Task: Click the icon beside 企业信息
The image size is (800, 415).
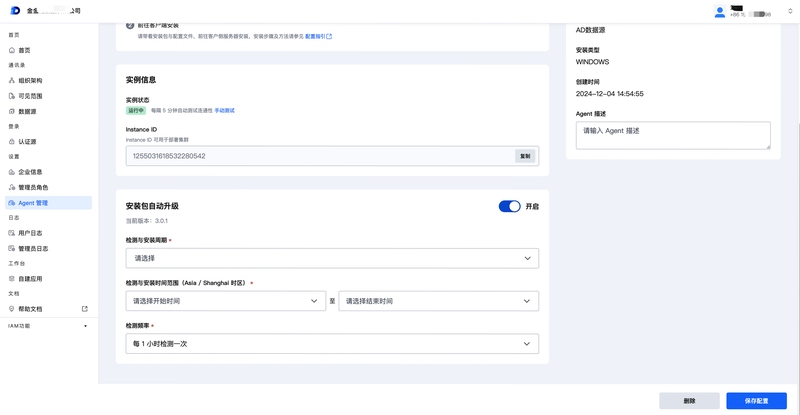Action: coord(12,172)
